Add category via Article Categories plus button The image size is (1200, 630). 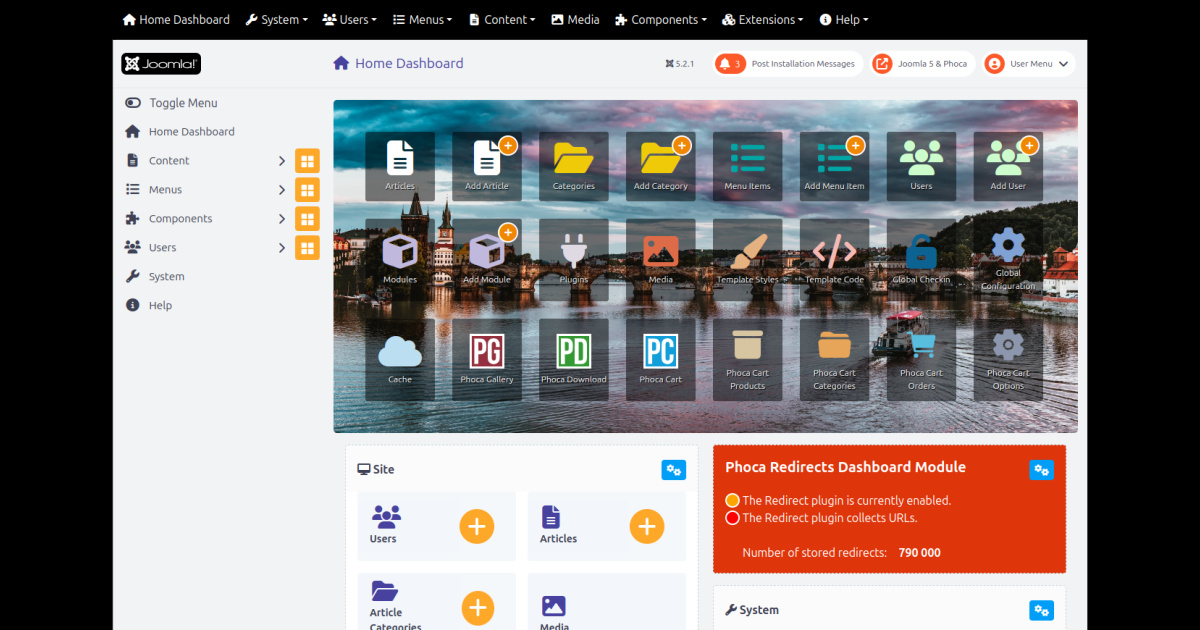[x=478, y=607]
